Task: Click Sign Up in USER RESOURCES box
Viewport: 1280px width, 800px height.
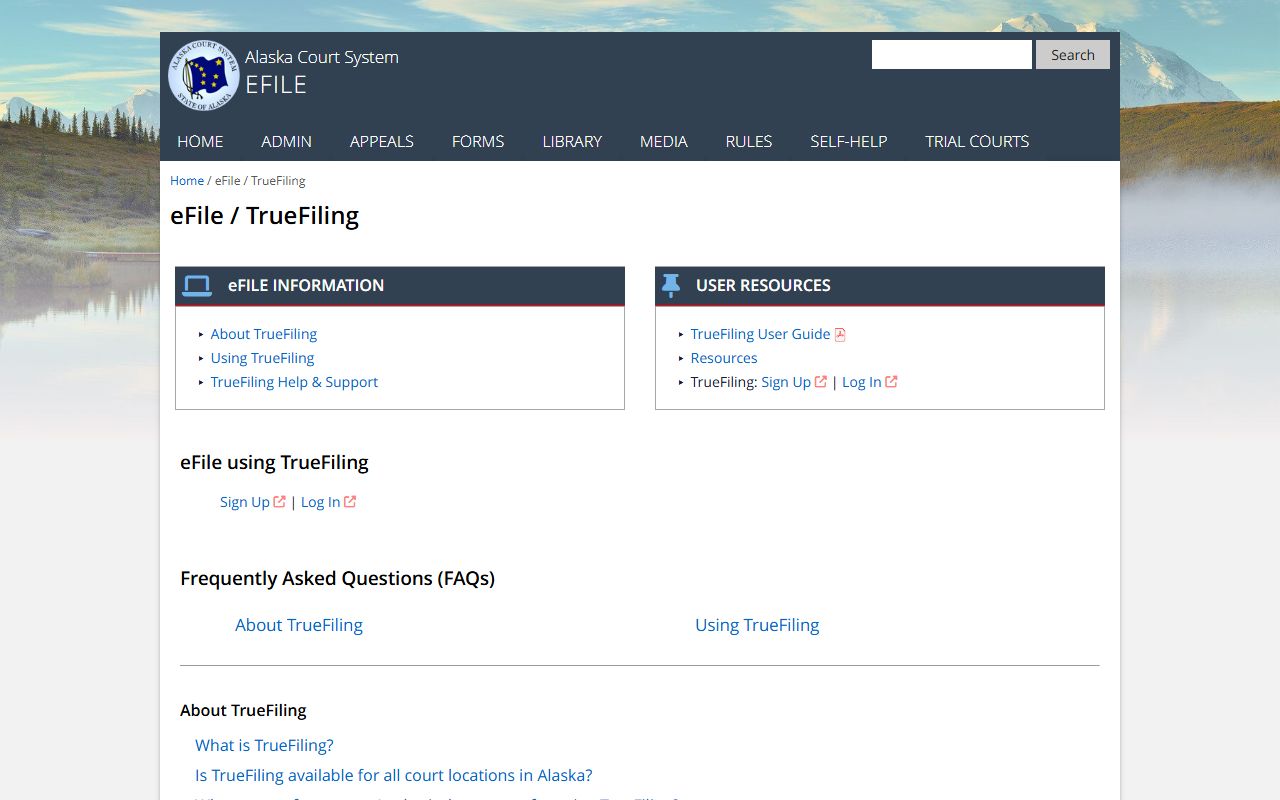Action: [x=786, y=382]
